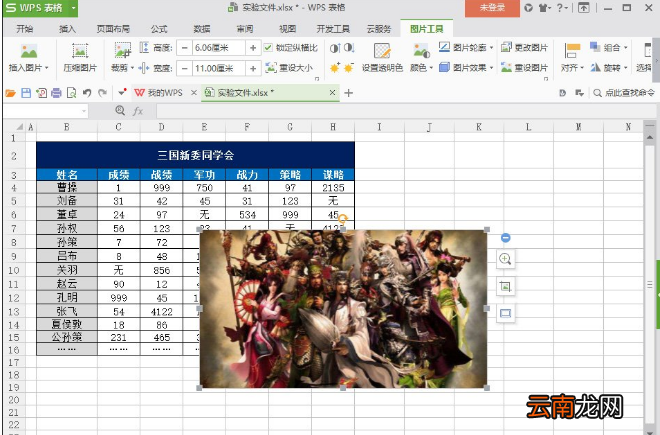Click the zoom magnifier icon beside picture

pos(506,259)
